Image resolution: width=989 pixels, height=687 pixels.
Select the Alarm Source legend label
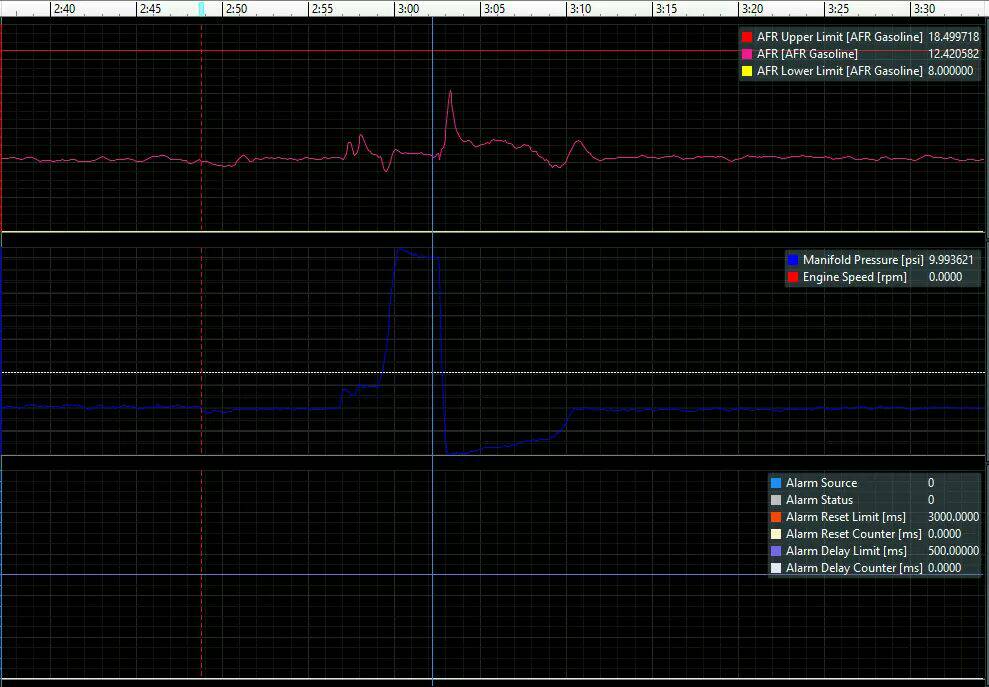[821, 483]
